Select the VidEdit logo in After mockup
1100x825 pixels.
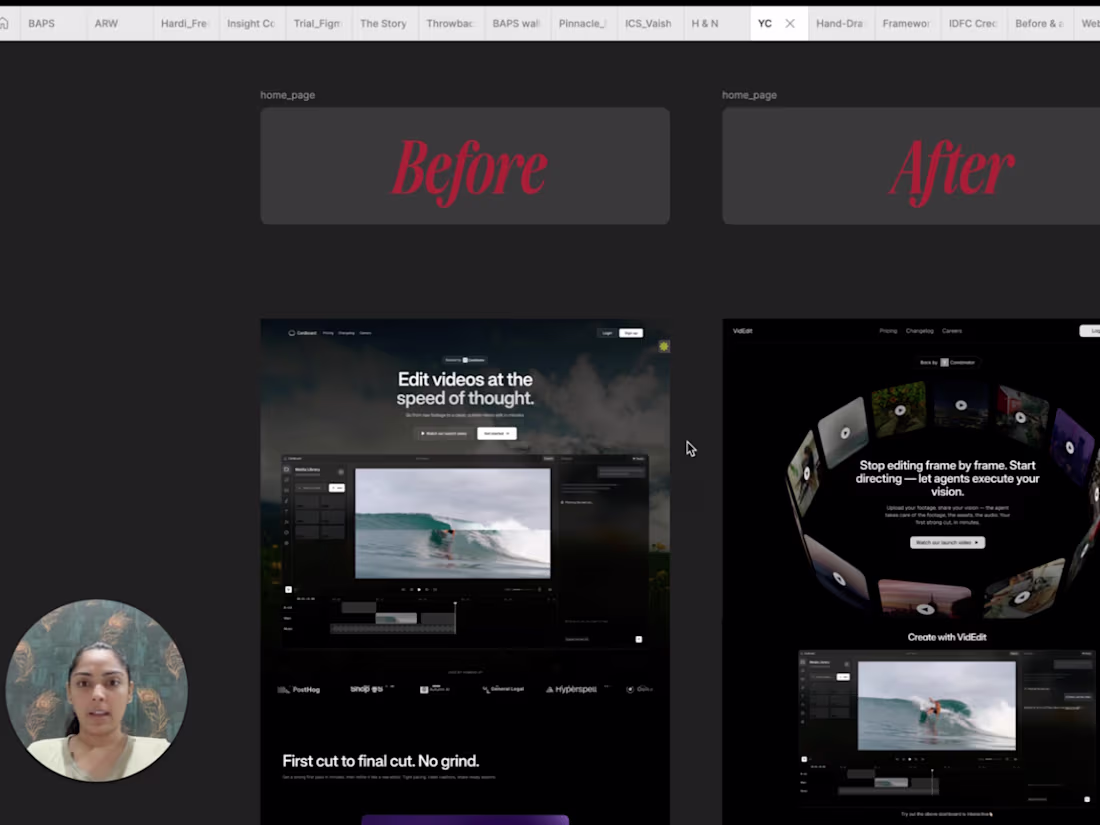click(x=743, y=330)
